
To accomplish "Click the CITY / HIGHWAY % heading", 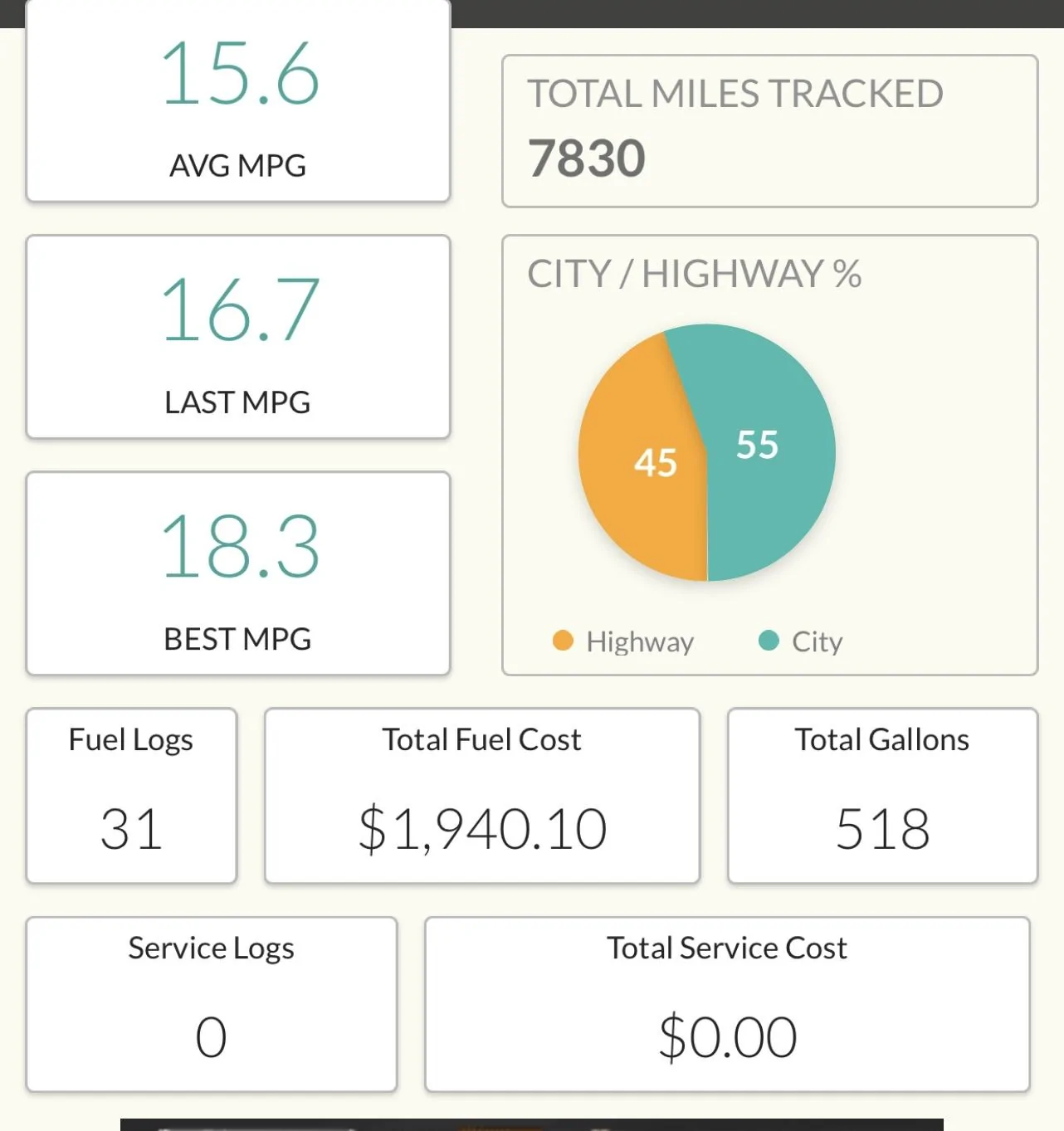I will (695, 274).
